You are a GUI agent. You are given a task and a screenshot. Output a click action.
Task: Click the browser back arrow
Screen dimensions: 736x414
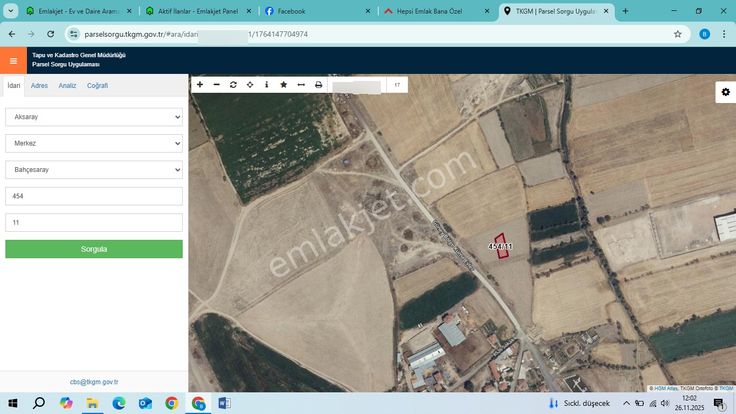tap(12, 34)
